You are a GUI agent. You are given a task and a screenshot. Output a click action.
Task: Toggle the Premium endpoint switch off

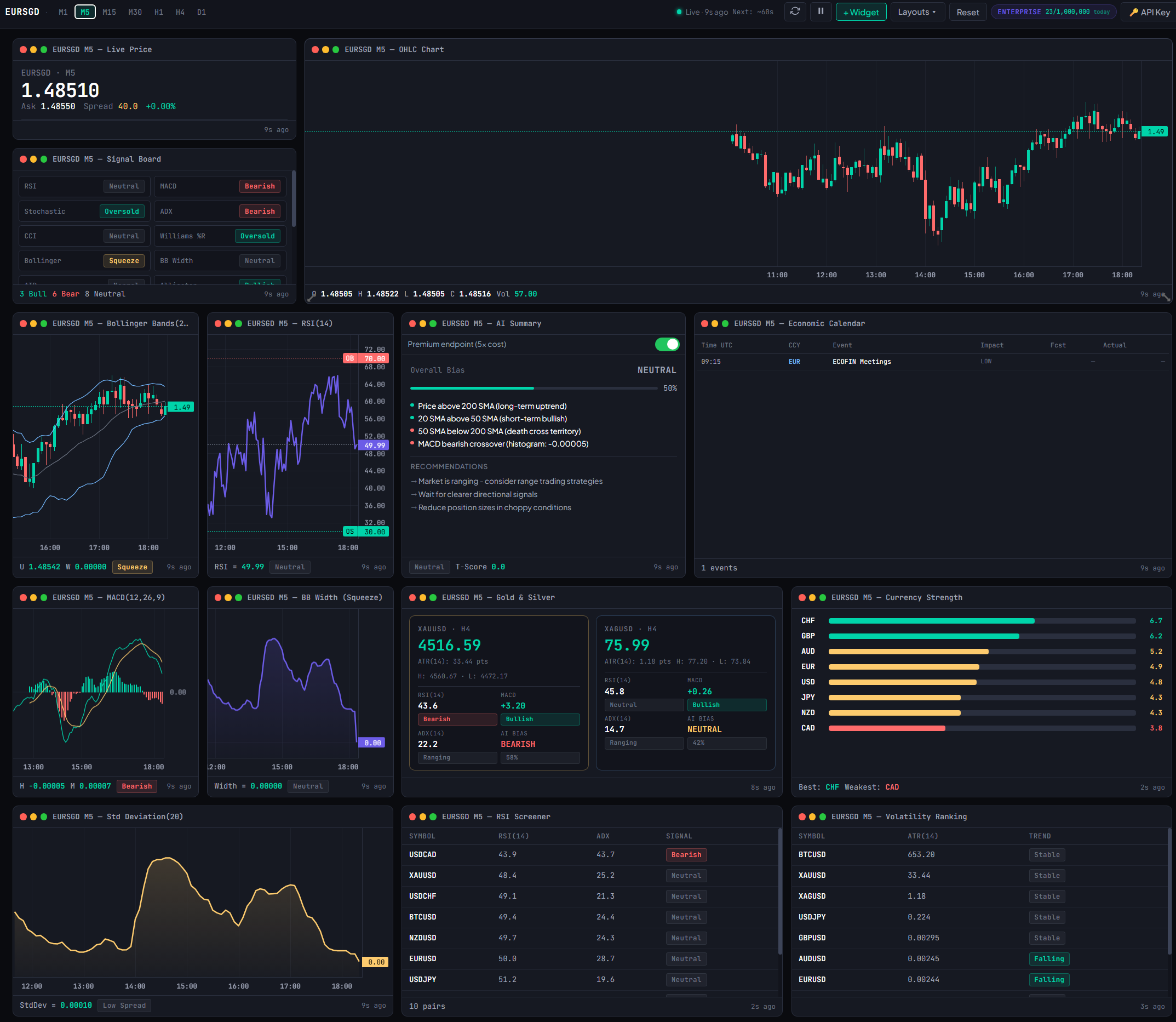(667, 345)
